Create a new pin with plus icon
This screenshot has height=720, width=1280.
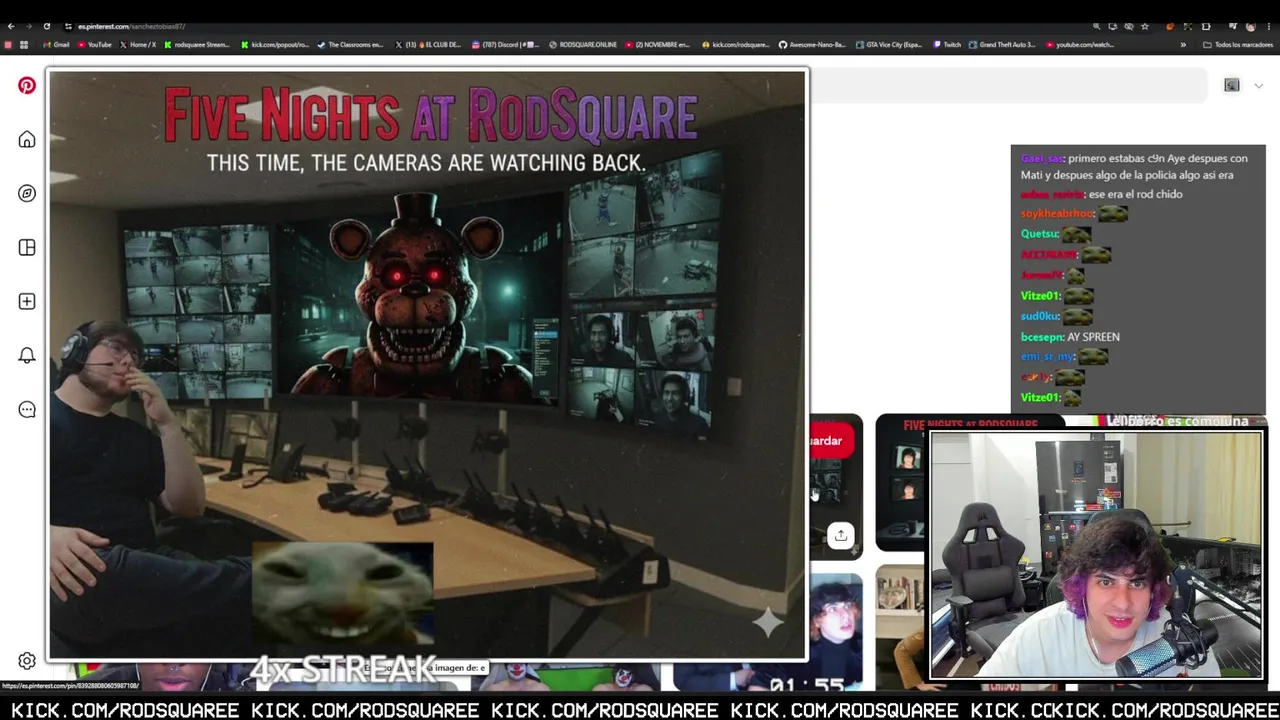[27, 301]
